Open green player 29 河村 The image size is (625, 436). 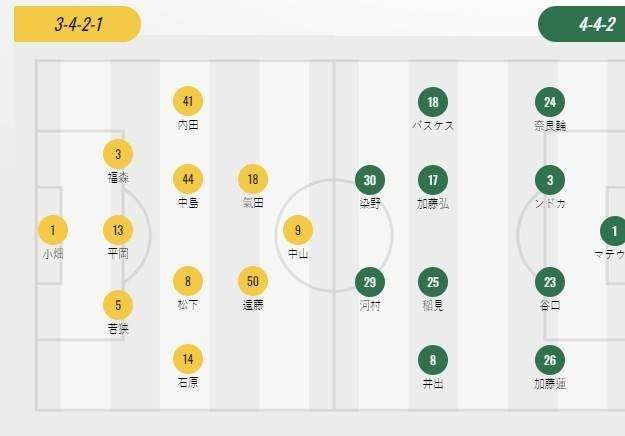point(370,282)
